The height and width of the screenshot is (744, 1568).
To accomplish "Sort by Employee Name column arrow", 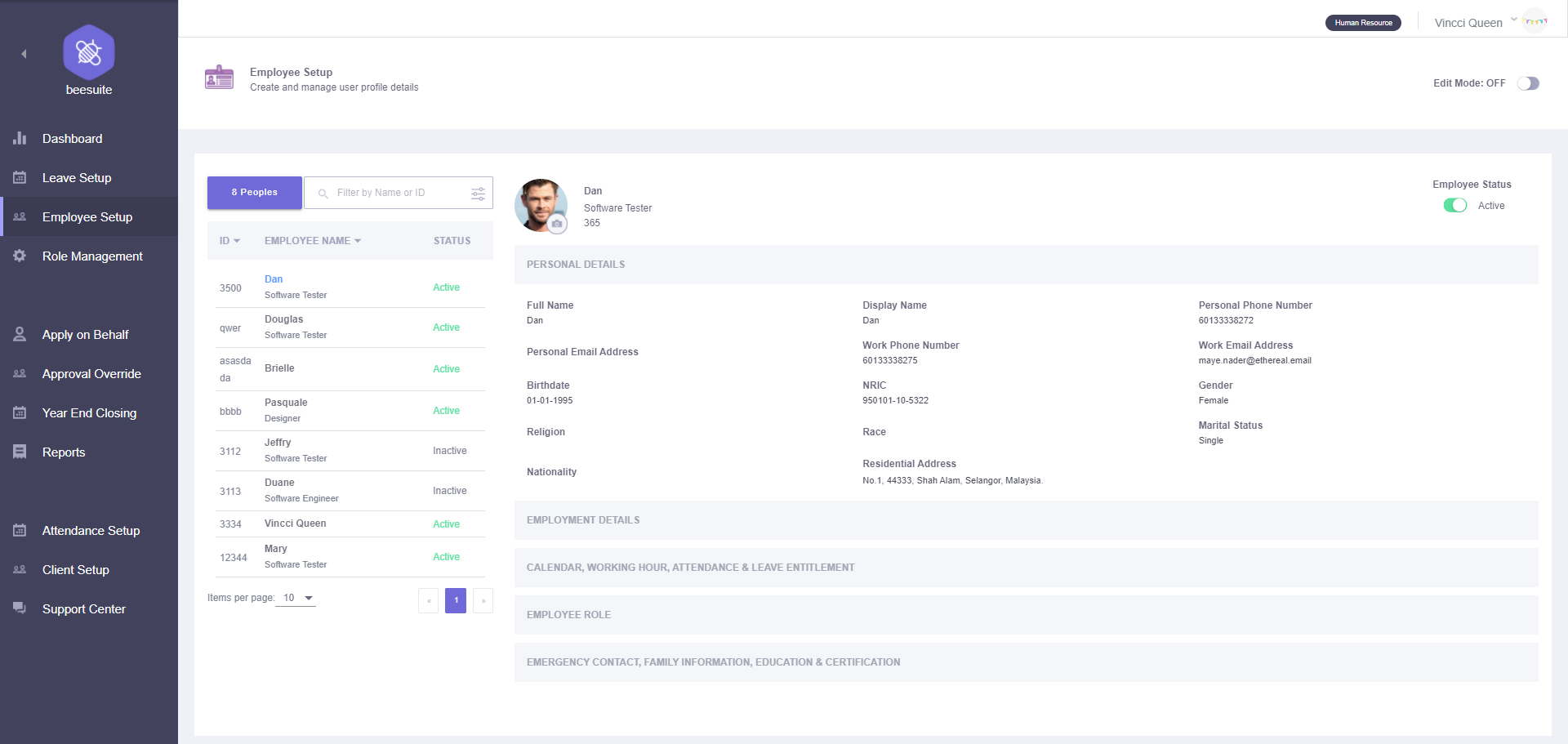I will pos(358,241).
